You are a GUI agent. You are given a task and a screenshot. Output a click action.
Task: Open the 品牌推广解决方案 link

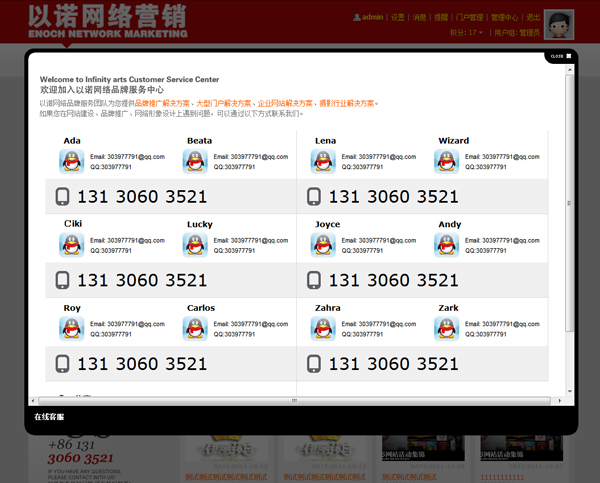[162, 103]
